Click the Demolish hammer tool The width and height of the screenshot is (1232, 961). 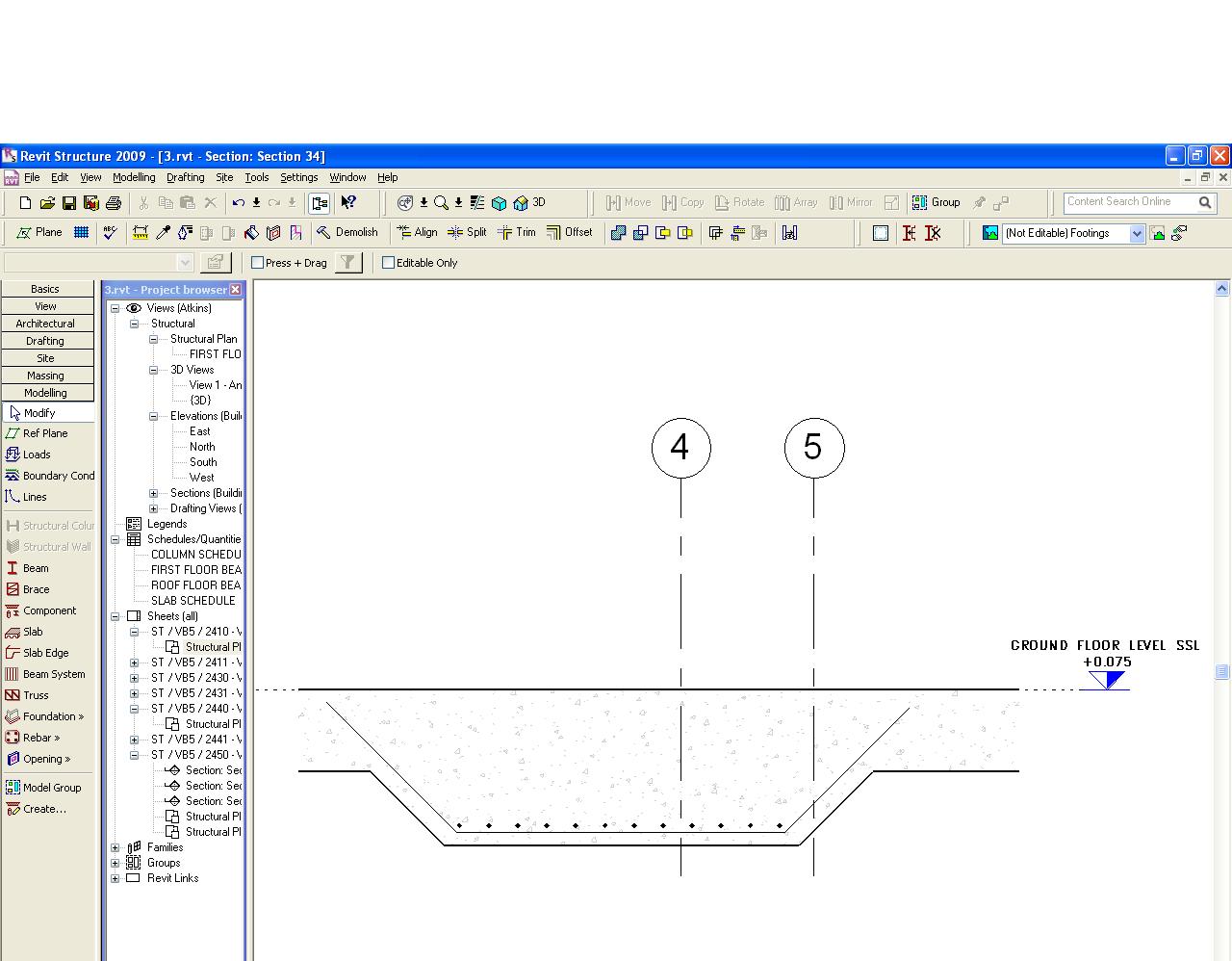[346, 232]
